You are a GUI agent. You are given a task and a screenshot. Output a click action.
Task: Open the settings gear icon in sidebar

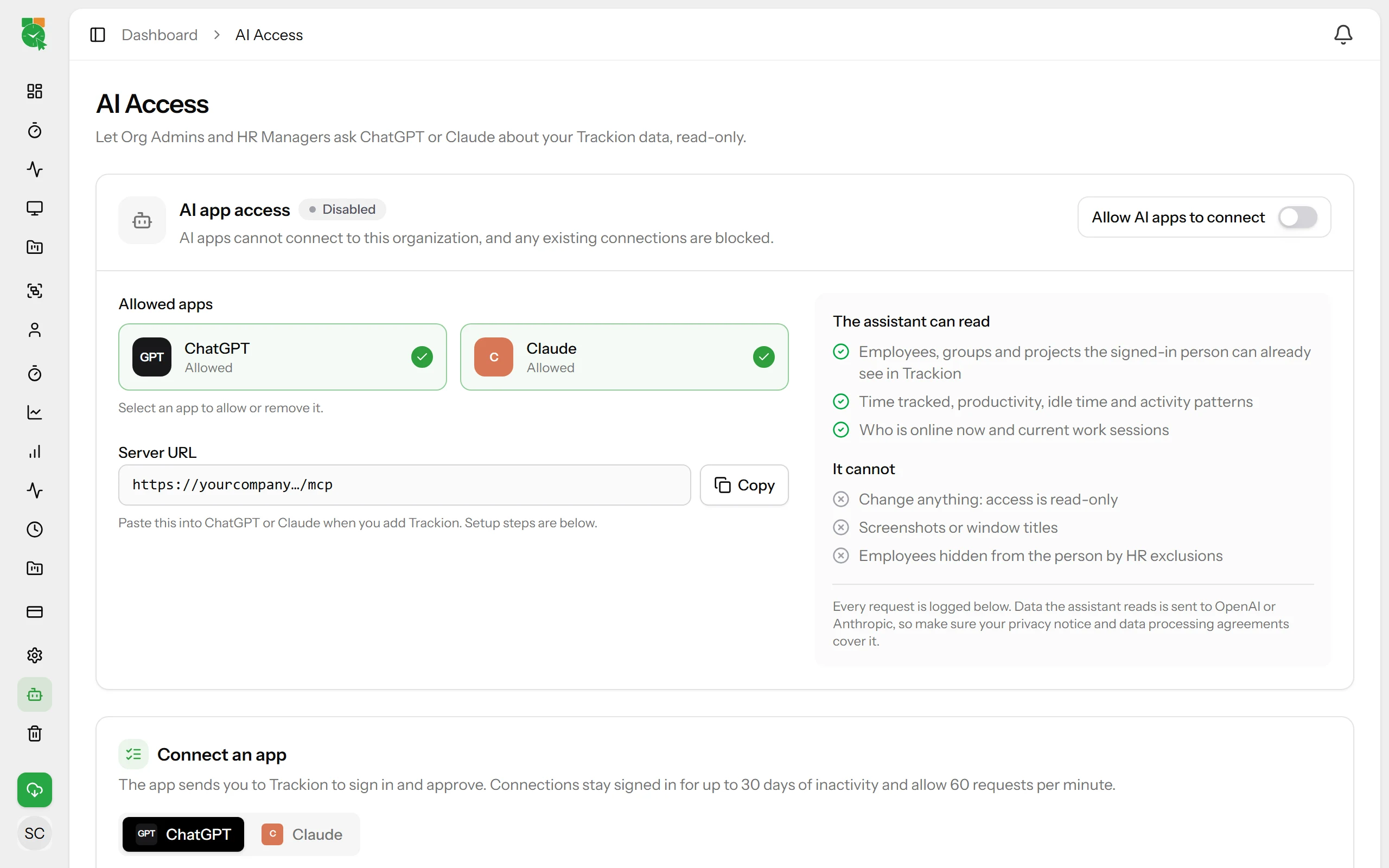tap(34, 655)
